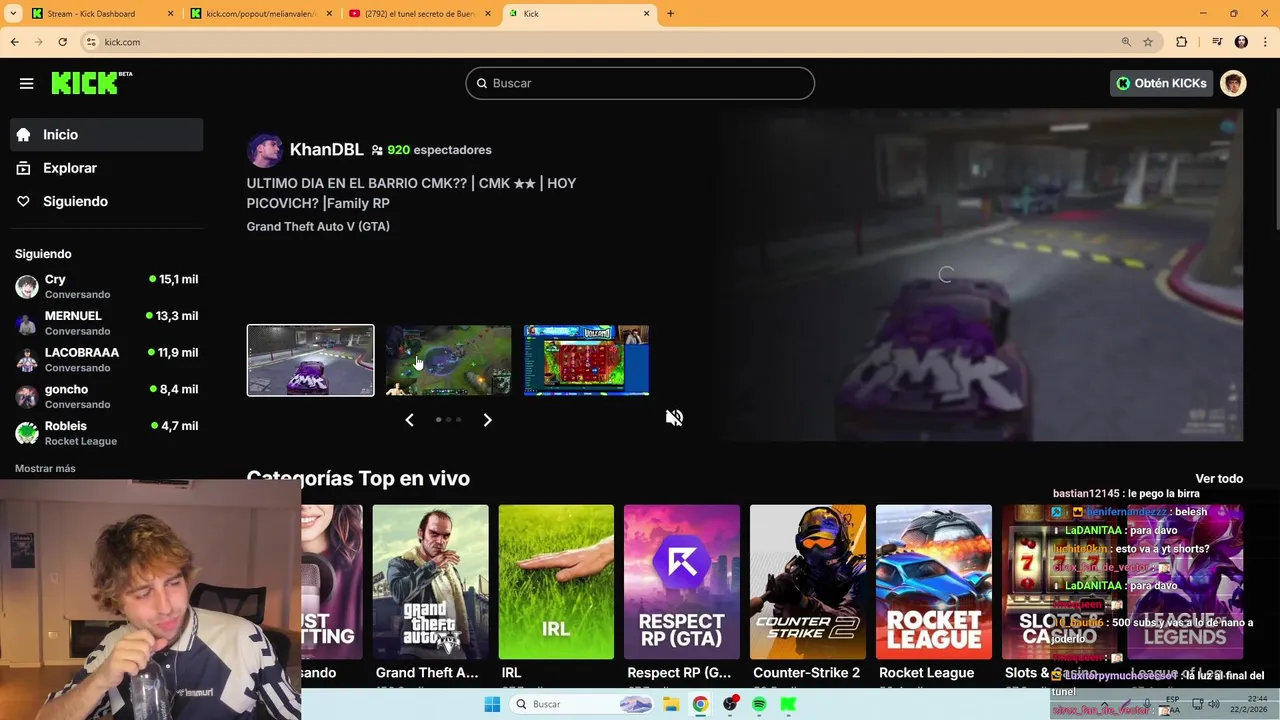The image size is (1280, 720).
Task: Go to next featured stream
Action: pos(487,420)
